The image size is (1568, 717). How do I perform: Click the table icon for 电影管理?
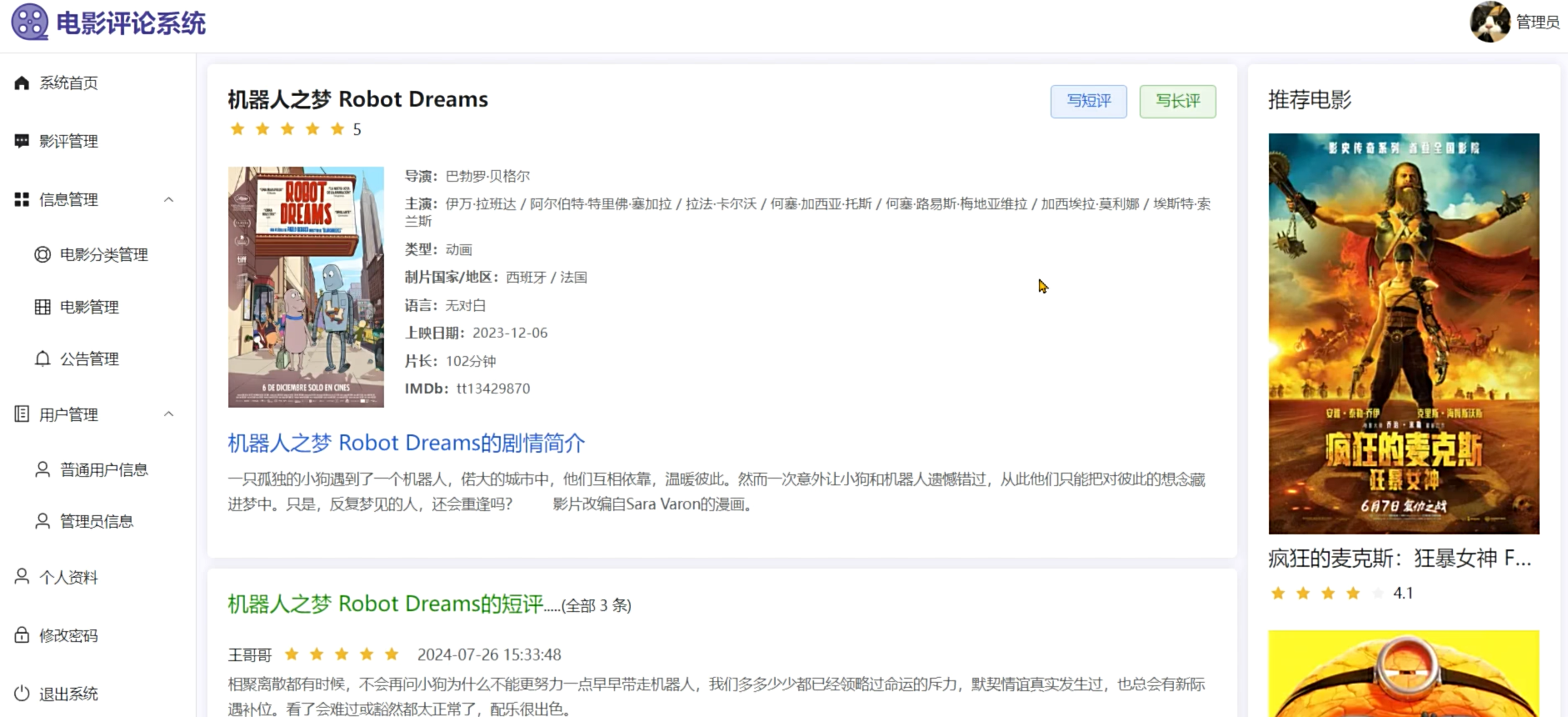coord(42,307)
